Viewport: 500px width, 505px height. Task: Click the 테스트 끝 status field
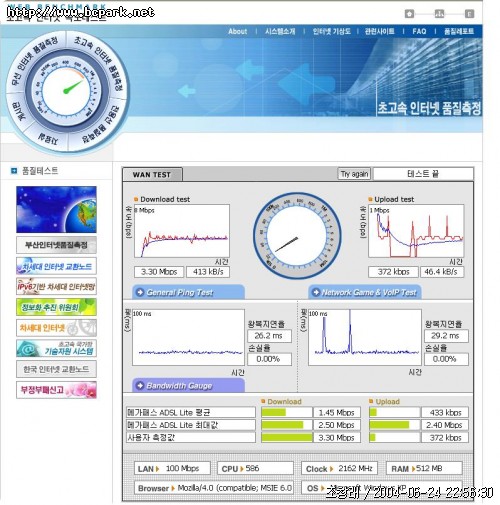[423, 174]
